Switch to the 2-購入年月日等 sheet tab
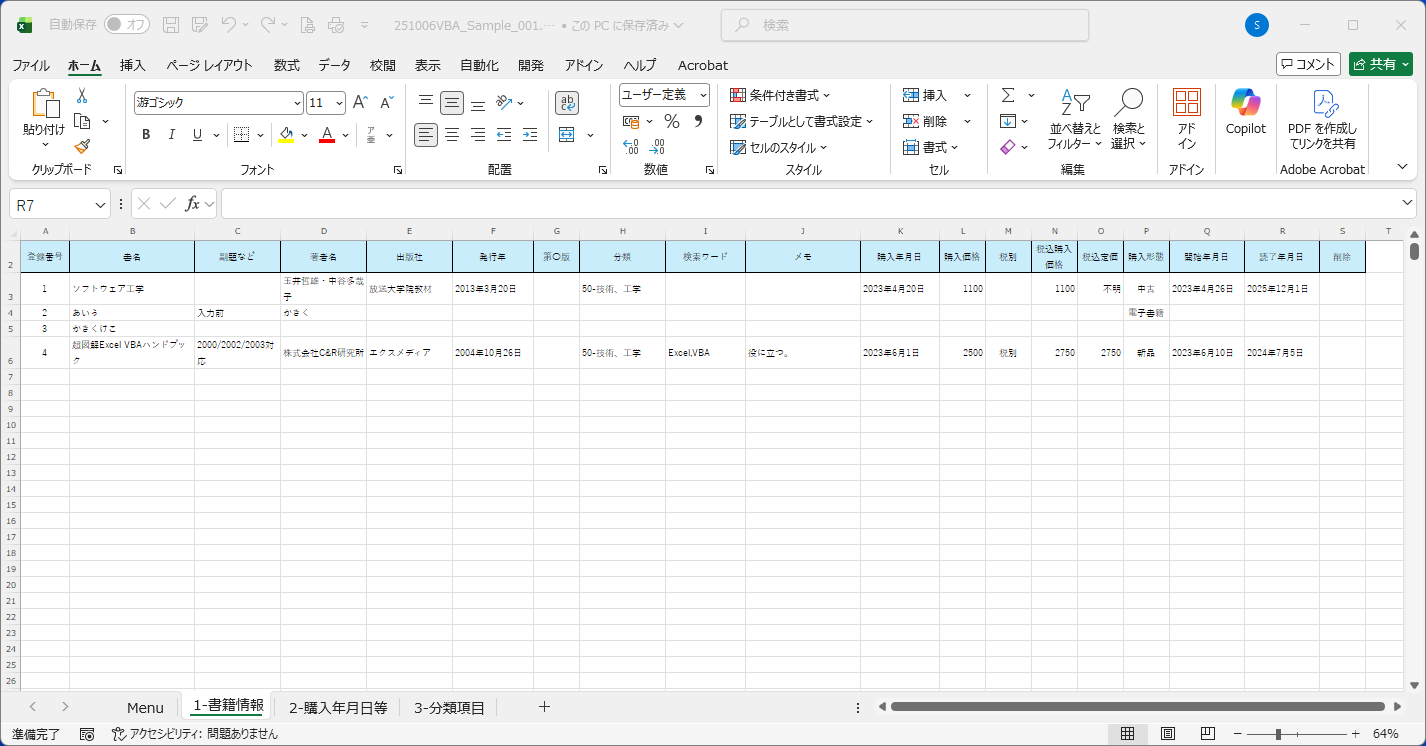Viewport: 1426px width, 746px height. point(338,707)
